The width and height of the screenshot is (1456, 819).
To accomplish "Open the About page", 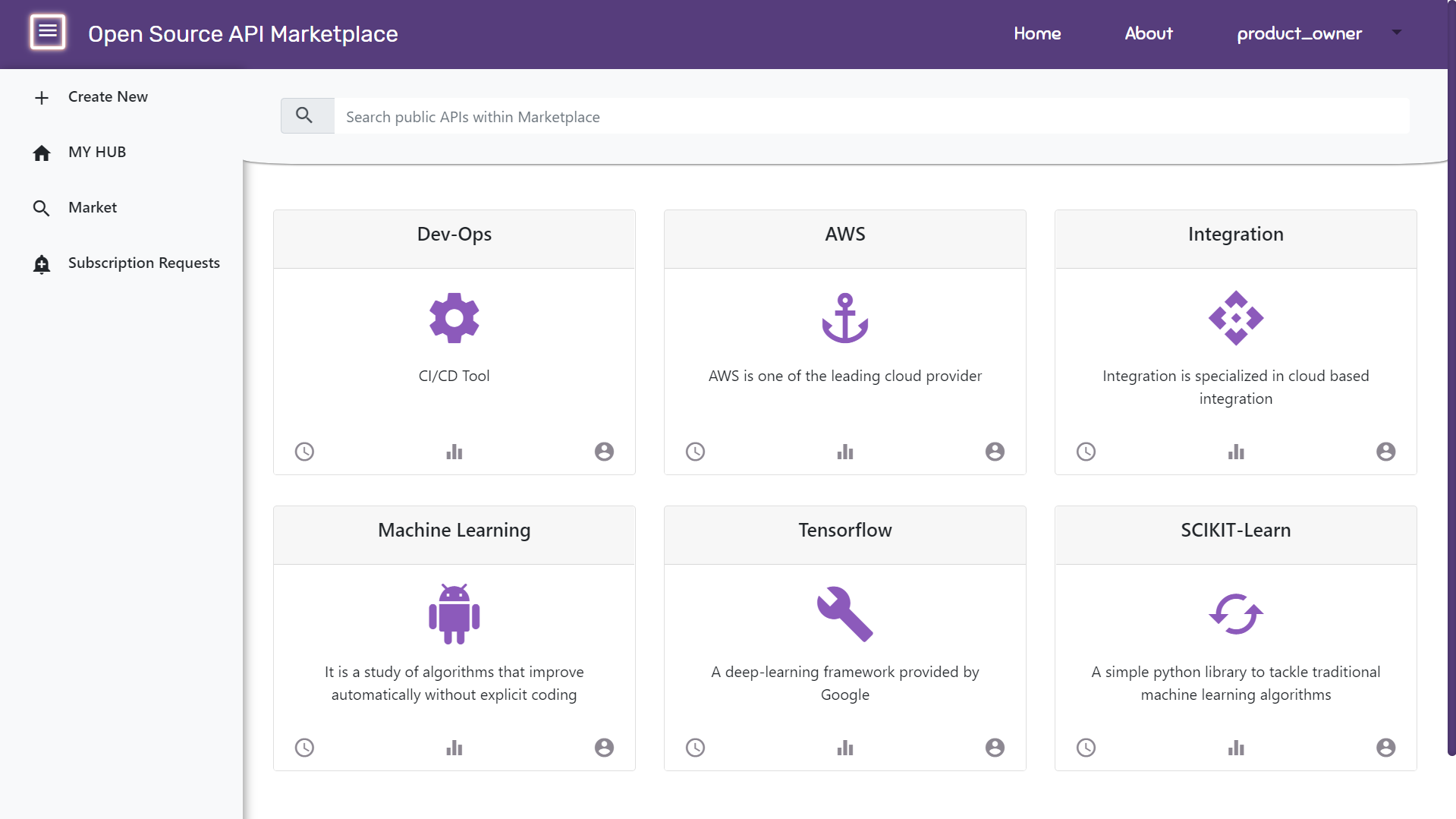I will click(1148, 33).
